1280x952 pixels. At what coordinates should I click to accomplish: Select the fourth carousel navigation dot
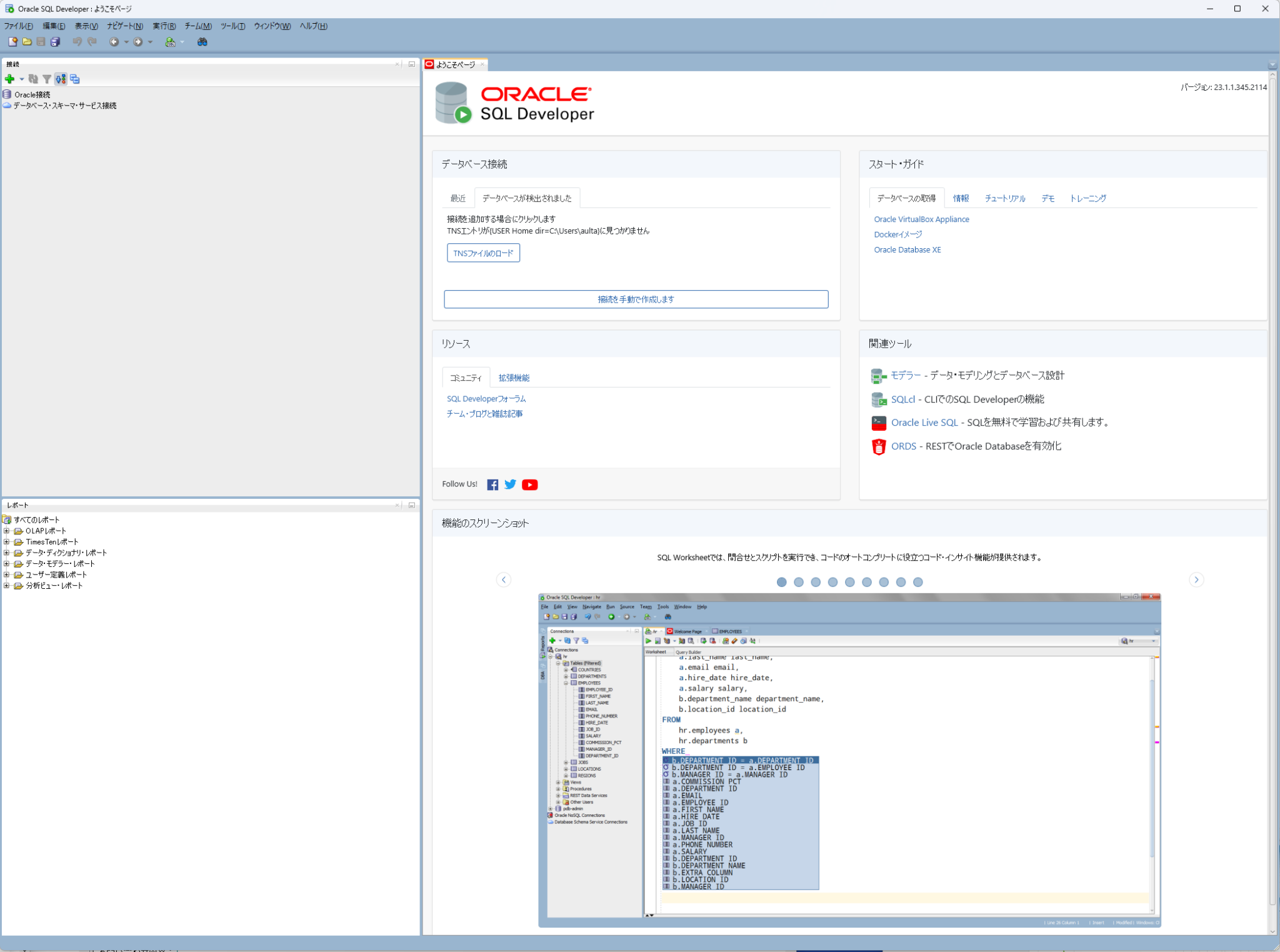tap(832, 582)
